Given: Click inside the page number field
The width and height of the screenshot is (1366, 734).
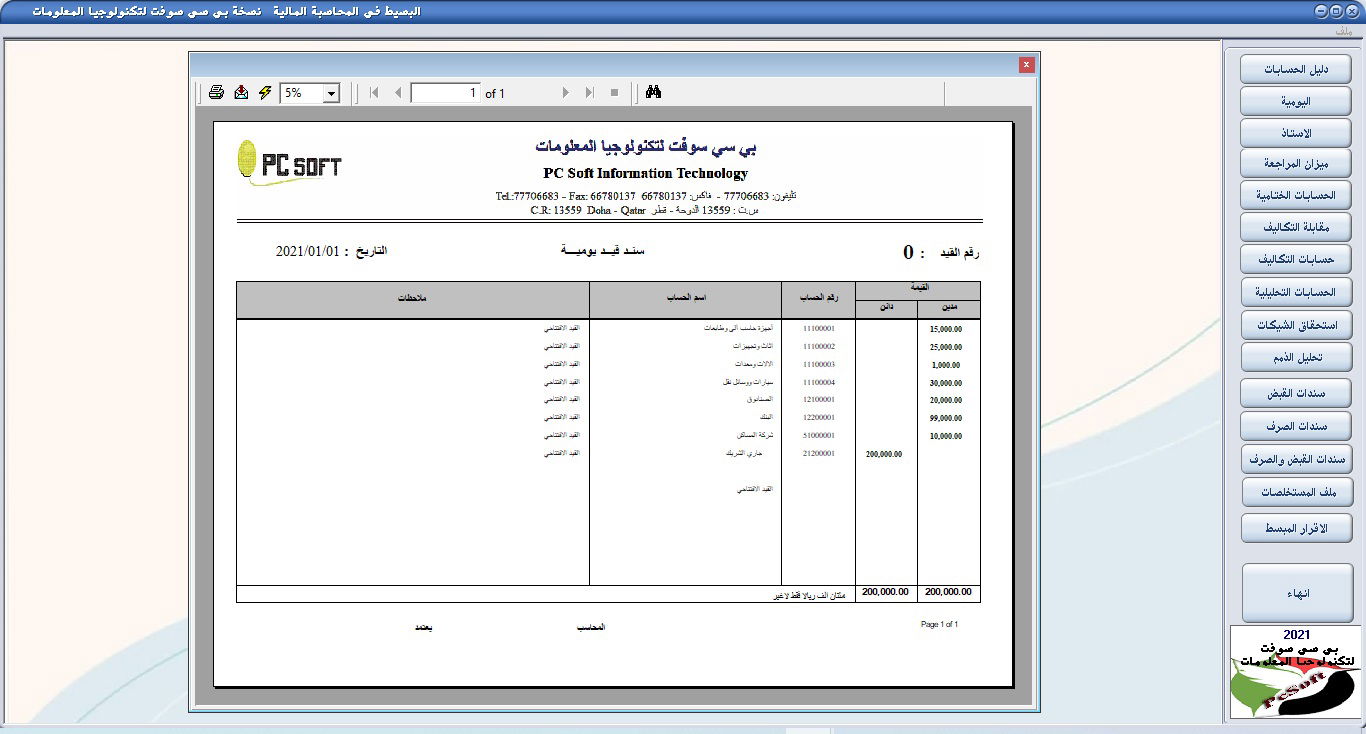Looking at the screenshot, I should tap(445, 91).
